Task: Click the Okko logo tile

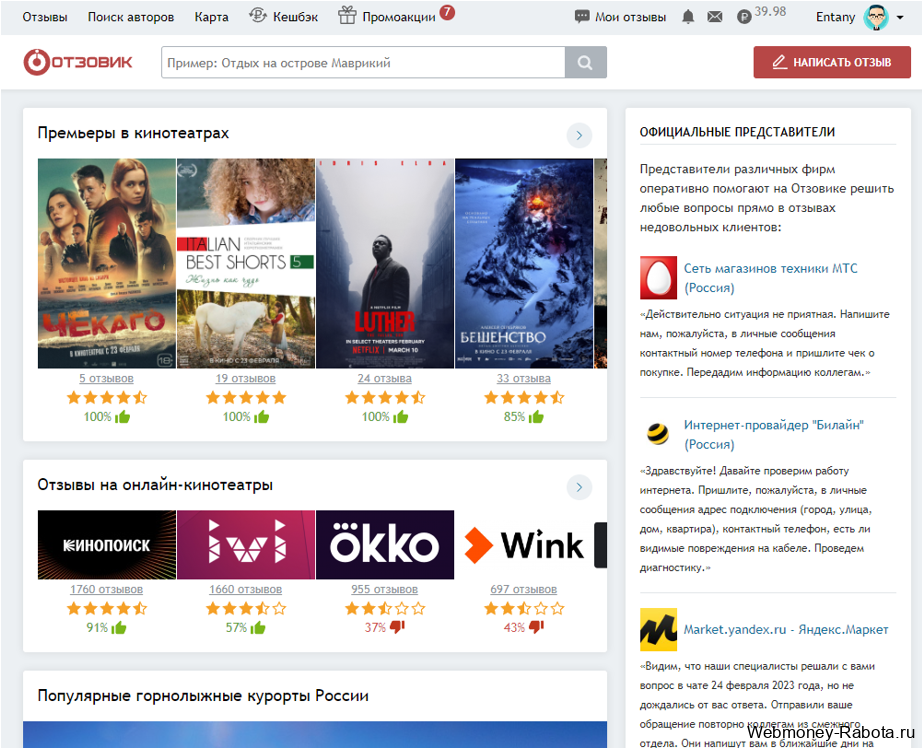Action: pos(385,545)
